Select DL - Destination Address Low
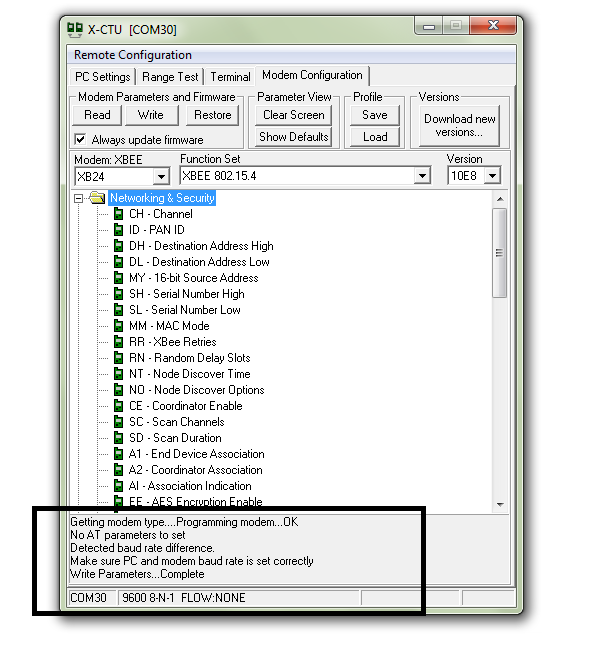 click(x=199, y=262)
